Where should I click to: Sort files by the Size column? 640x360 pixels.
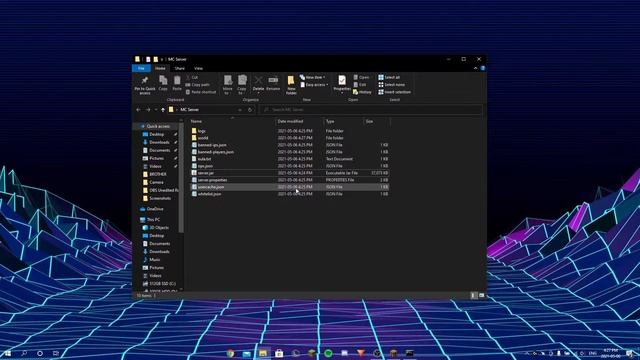377,121
